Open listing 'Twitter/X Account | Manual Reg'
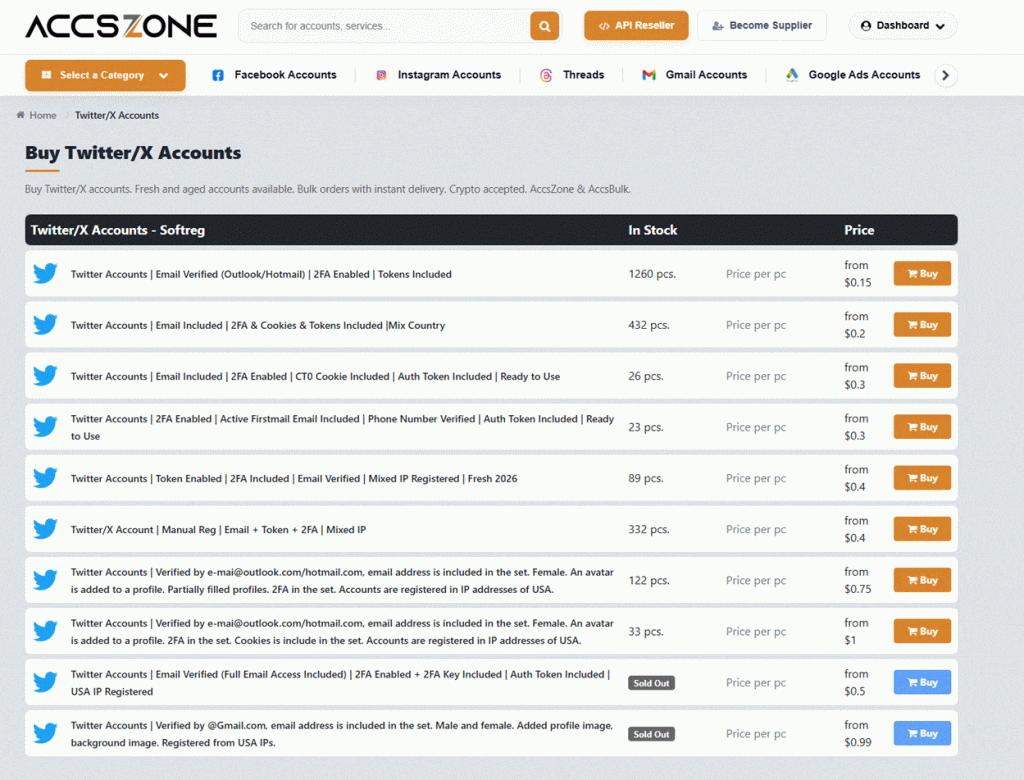 point(218,530)
